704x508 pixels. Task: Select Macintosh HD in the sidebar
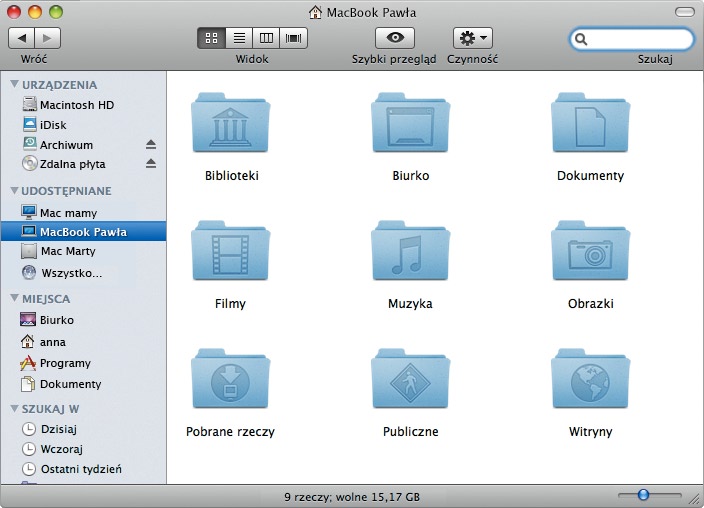(84, 105)
